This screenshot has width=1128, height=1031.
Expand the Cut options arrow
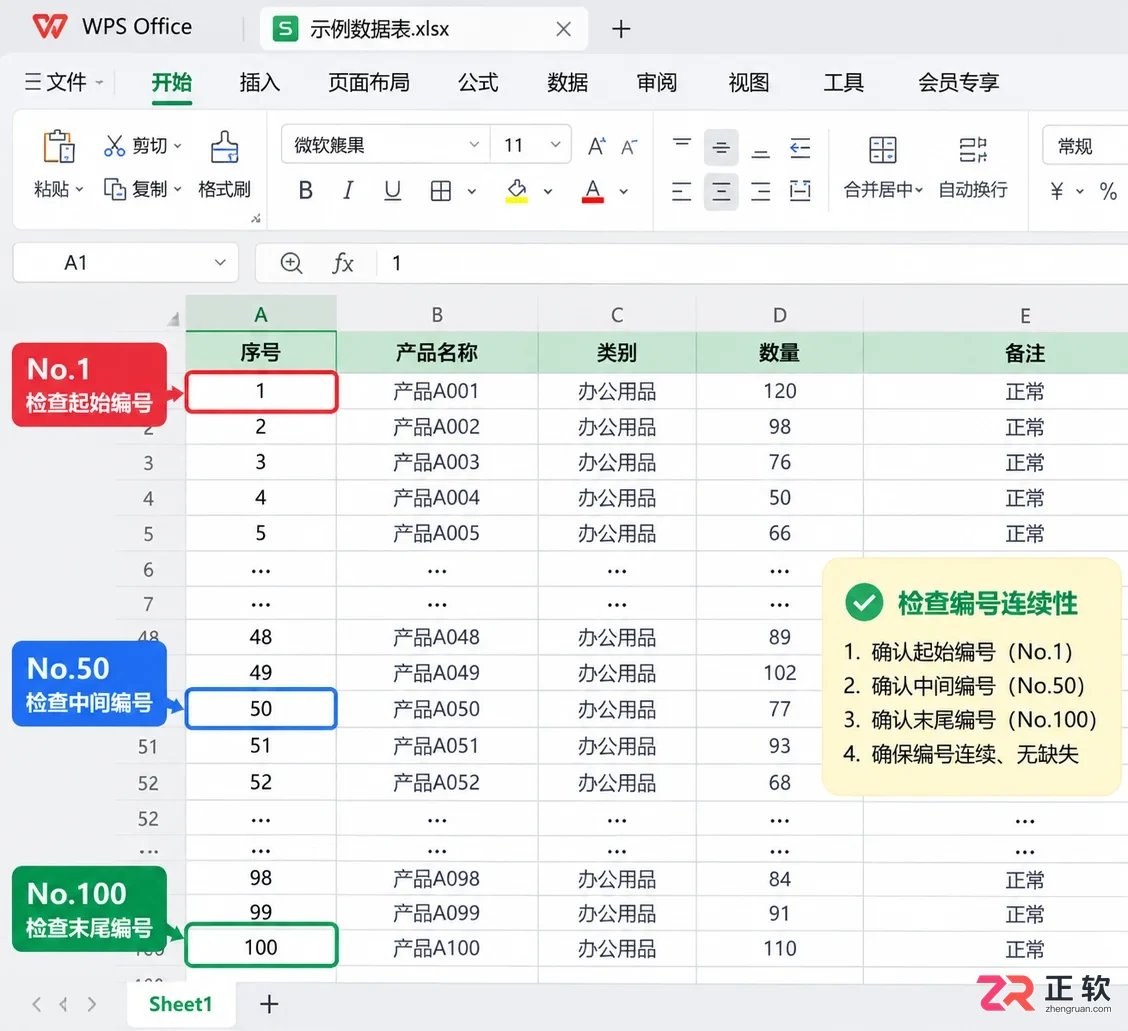[178, 146]
